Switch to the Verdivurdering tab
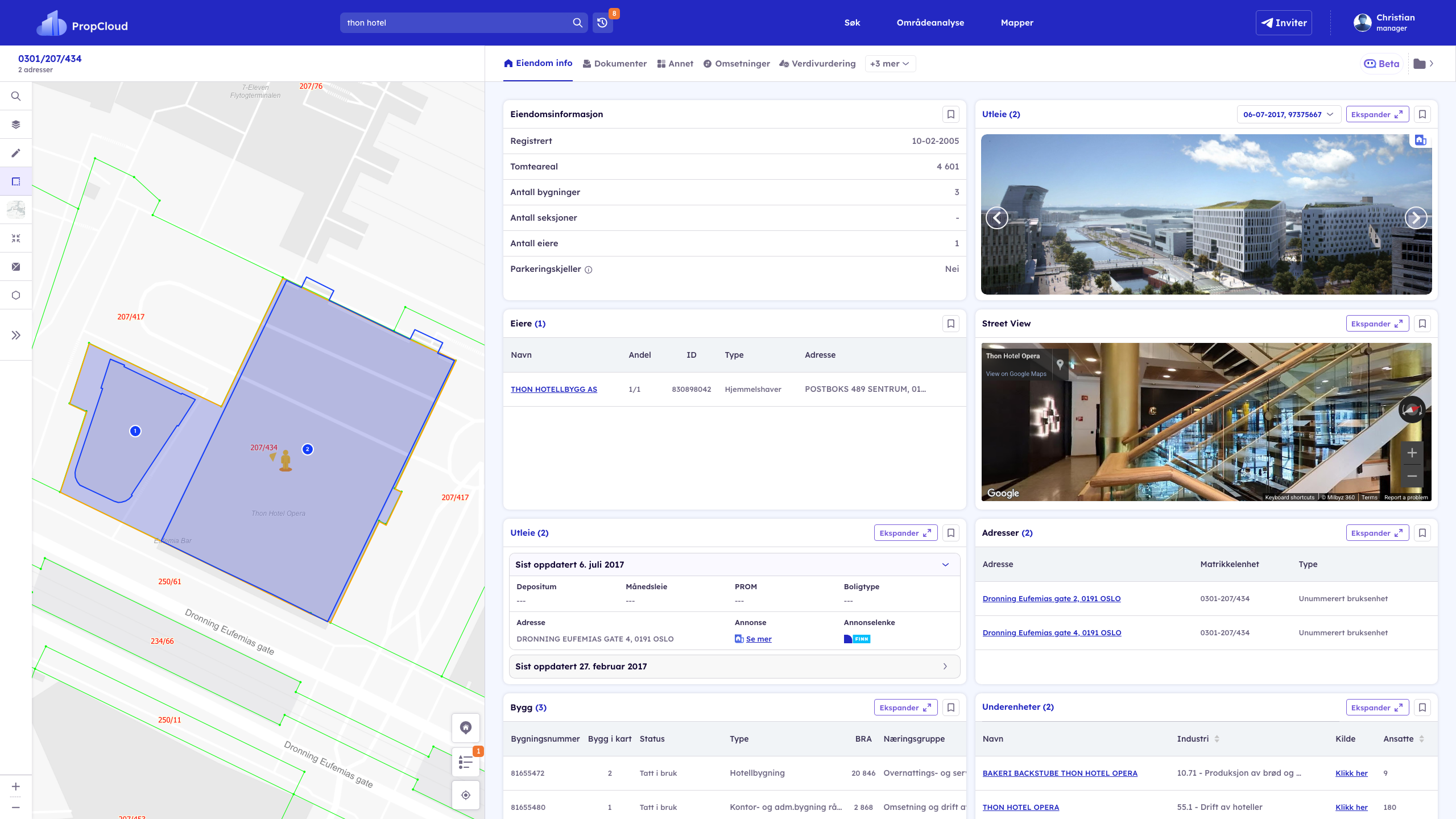The width and height of the screenshot is (1456, 819). [x=817, y=64]
